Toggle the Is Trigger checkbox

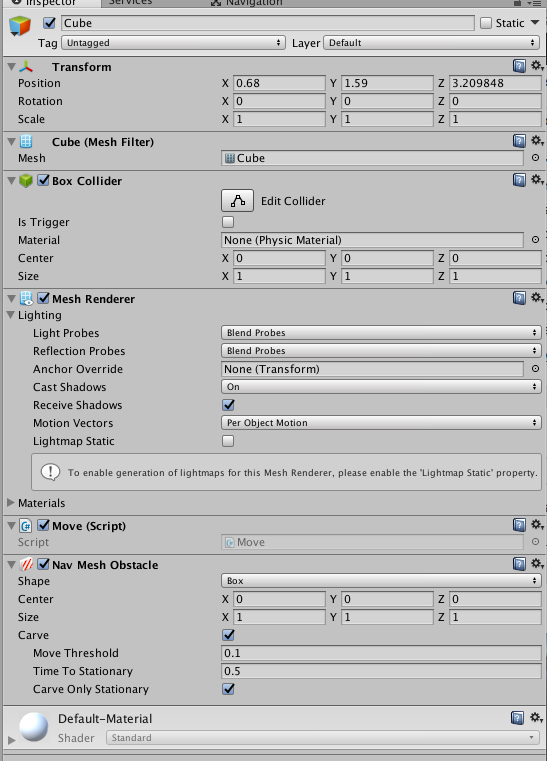(228, 222)
